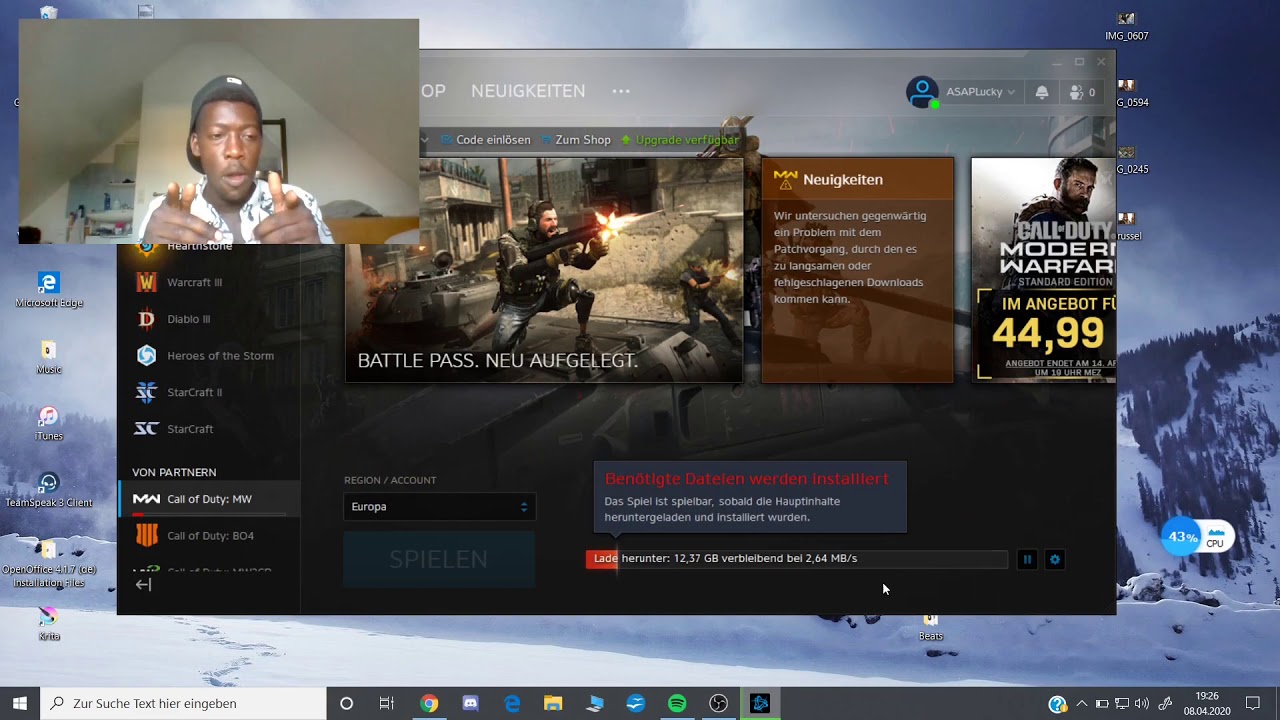This screenshot has height=720, width=1280.
Task: Switch to the NEUIGKEITEN tab
Action: coord(528,91)
